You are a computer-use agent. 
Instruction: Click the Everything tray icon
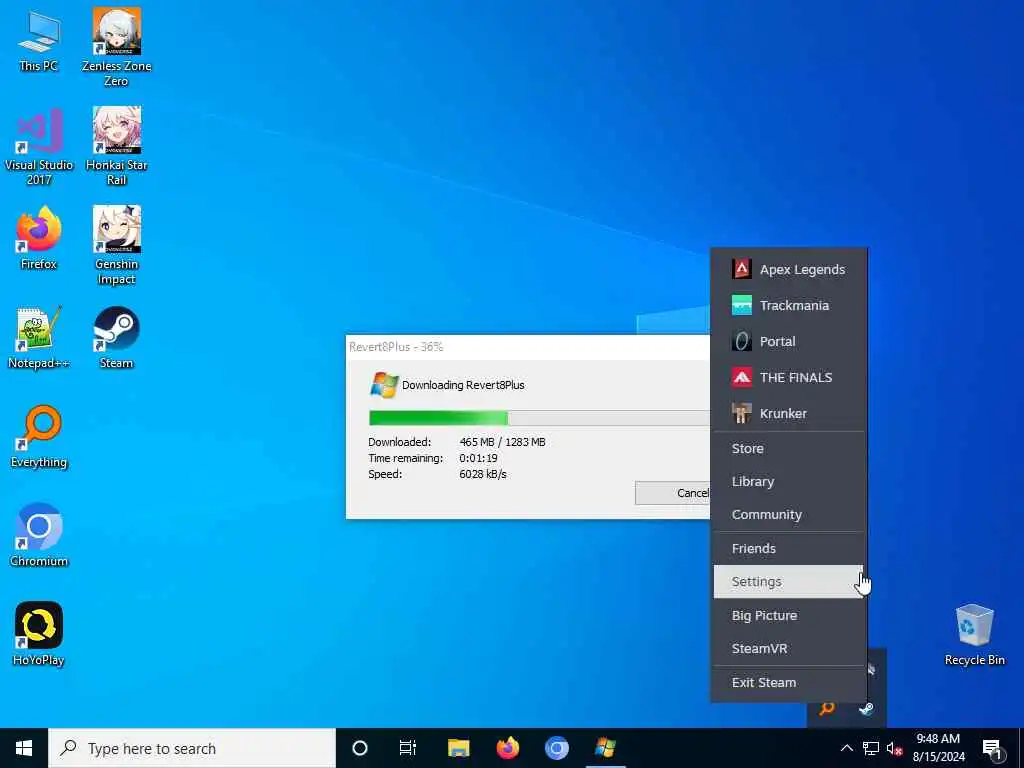827,709
